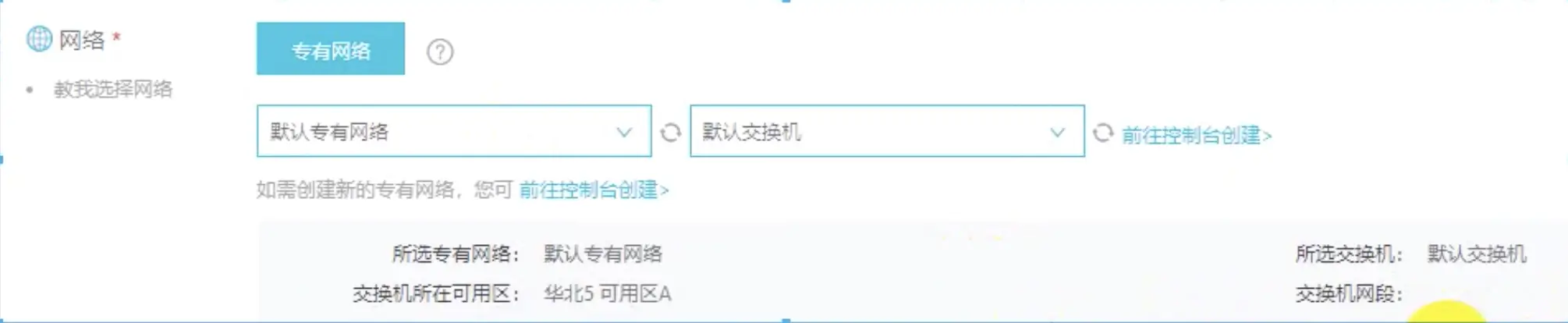Click the chevron arrow in 默认专有网络 box
Screen dimensions: 1568x323
(624, 132)
